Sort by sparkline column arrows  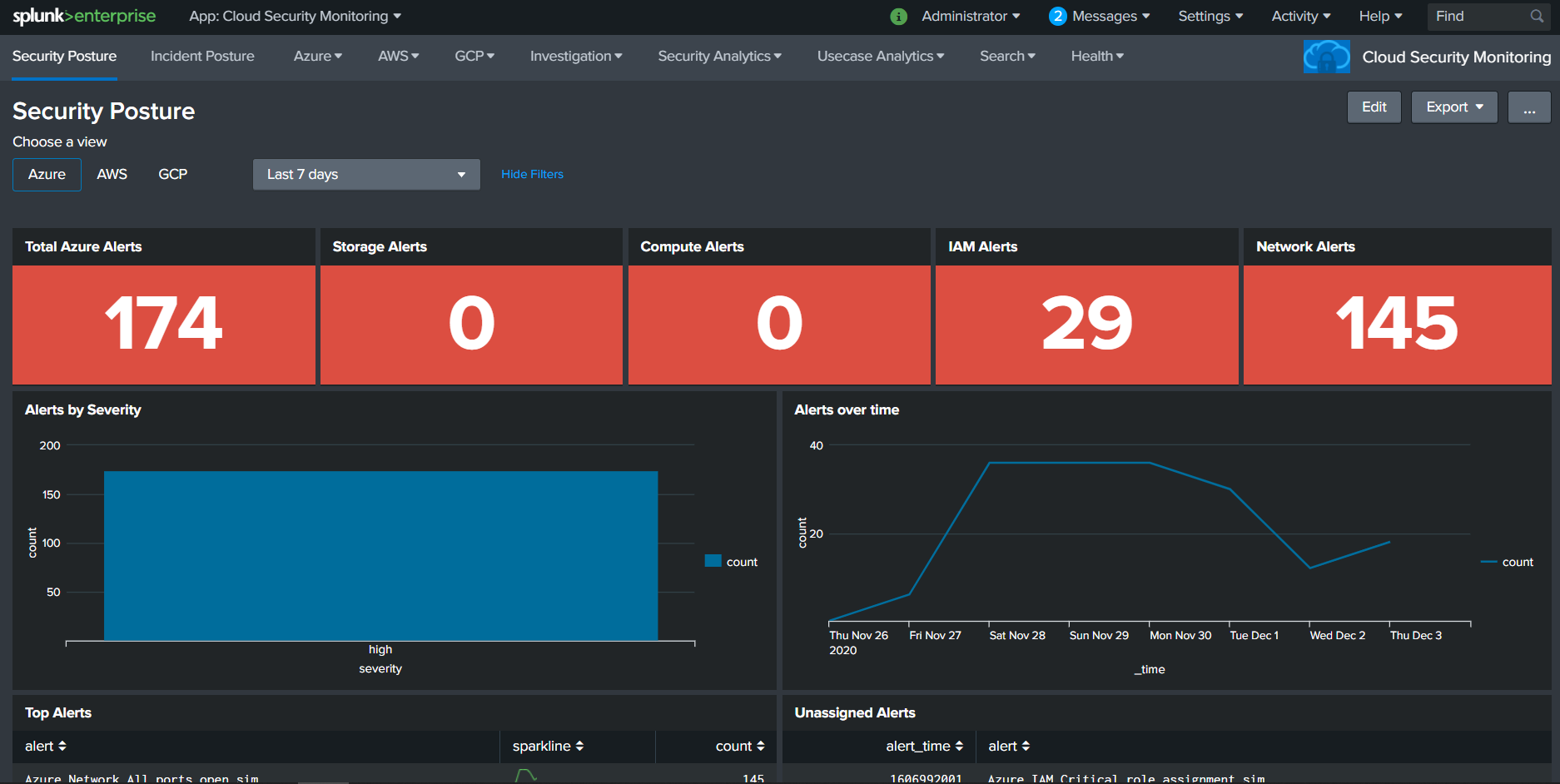tap(579, 747)
